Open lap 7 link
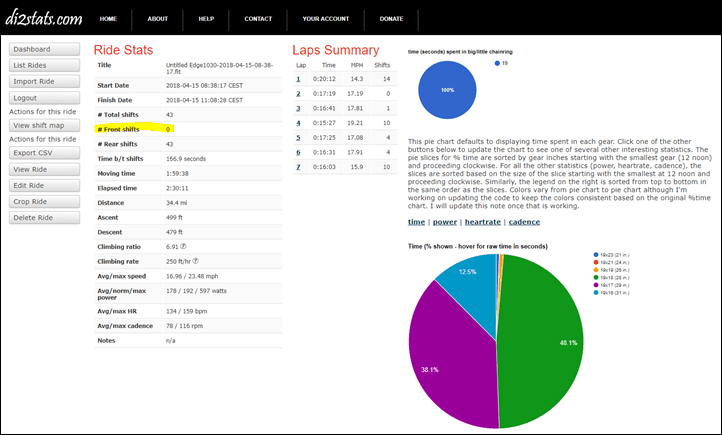 [298, 167]
